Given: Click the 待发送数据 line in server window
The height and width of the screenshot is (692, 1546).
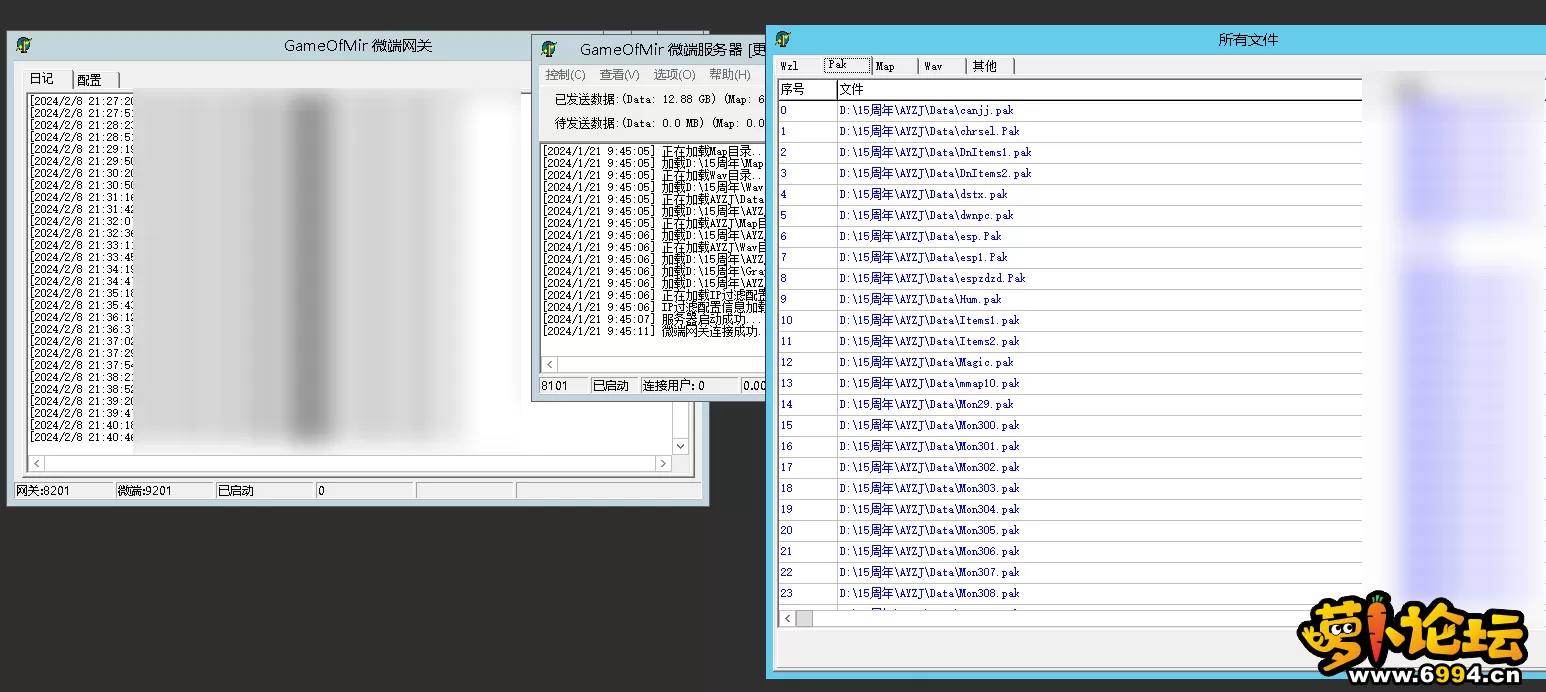Looking at the screenshot, I should point(660,123).
